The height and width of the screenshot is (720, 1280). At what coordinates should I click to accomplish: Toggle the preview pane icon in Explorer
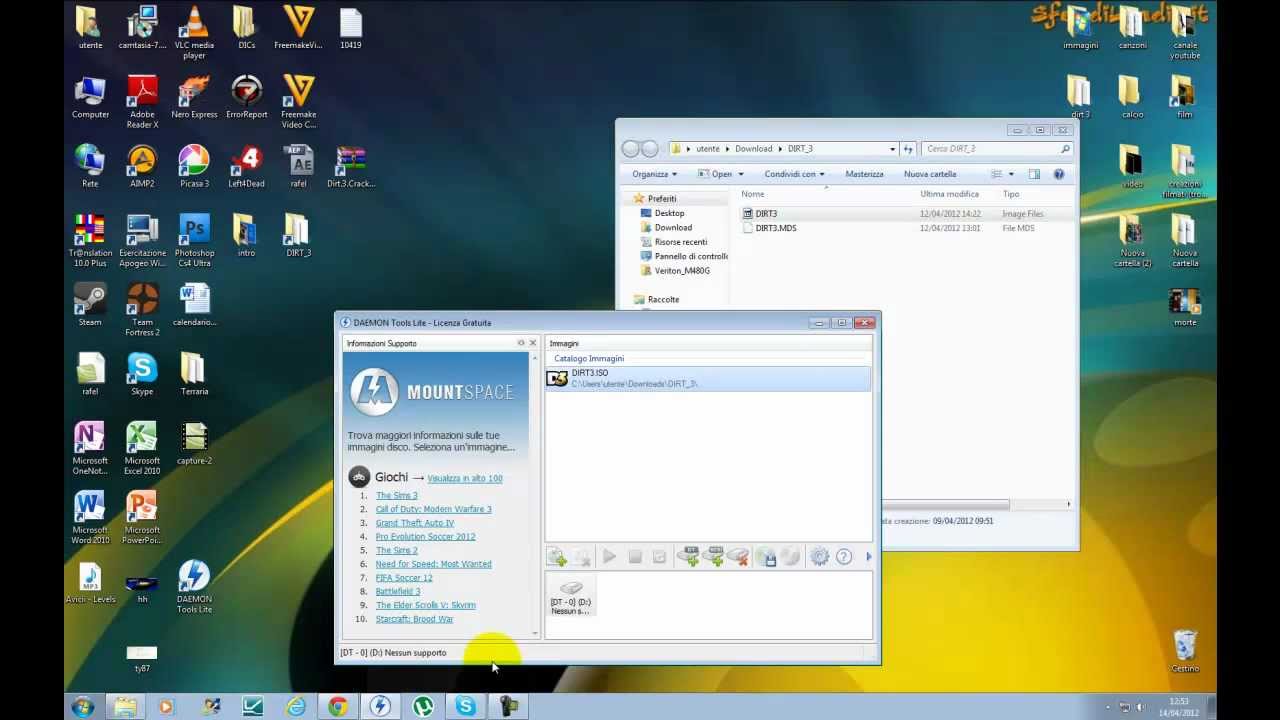[x=1034, y=174]
